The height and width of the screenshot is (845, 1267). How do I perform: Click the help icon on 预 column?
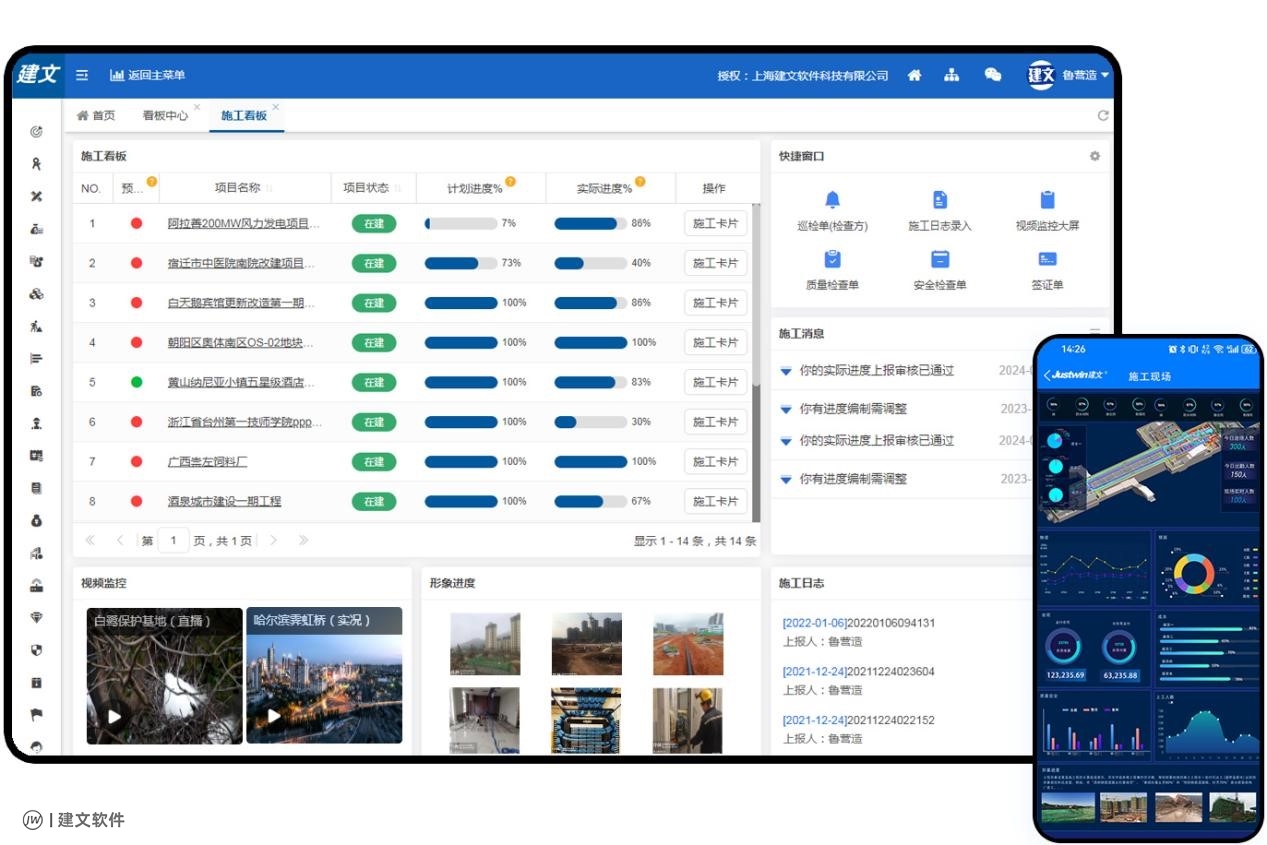coord(152,182)
